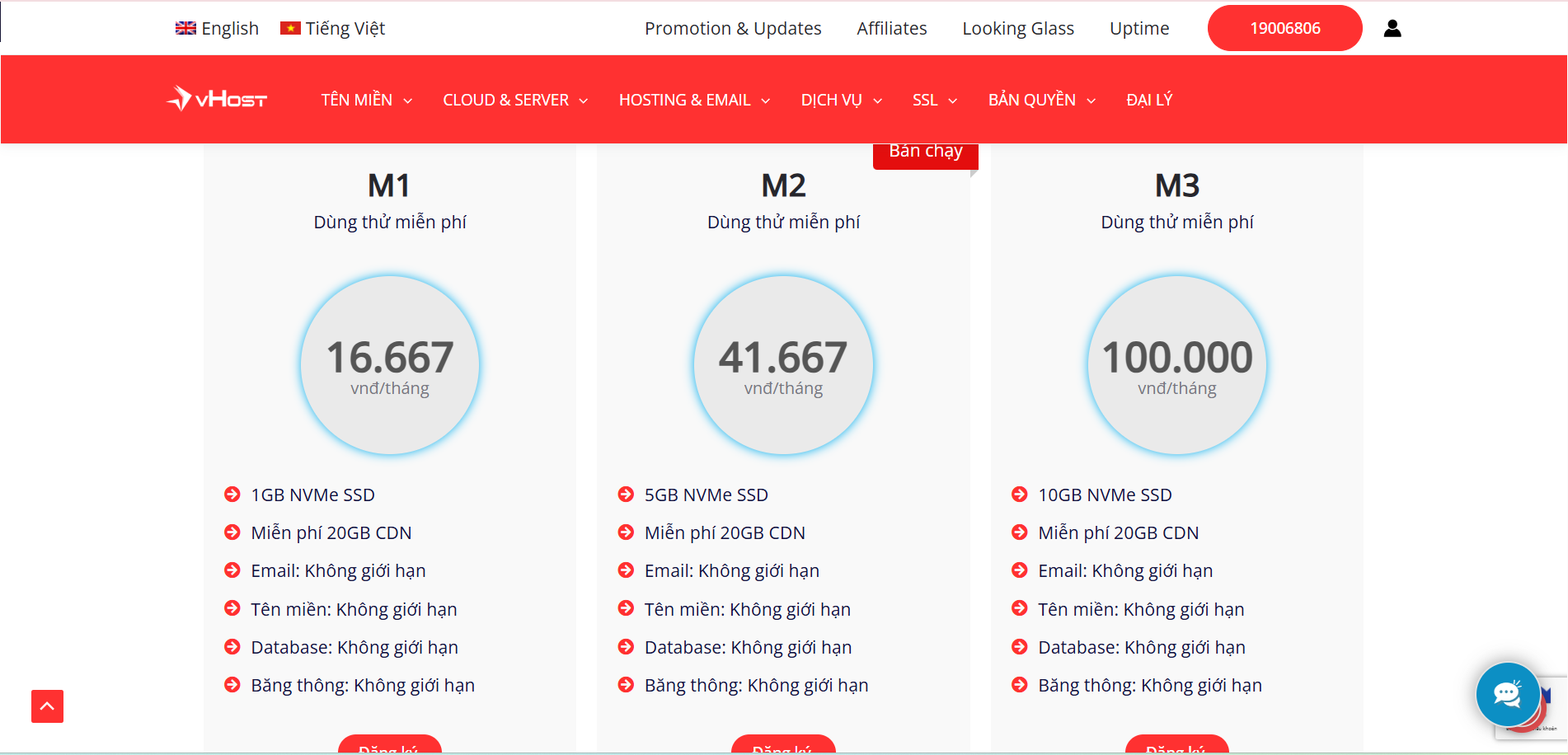This screenshot has width=1568, height=755.
Task: Click the scroll-to-top arrow button
Action: click(47, 706)
